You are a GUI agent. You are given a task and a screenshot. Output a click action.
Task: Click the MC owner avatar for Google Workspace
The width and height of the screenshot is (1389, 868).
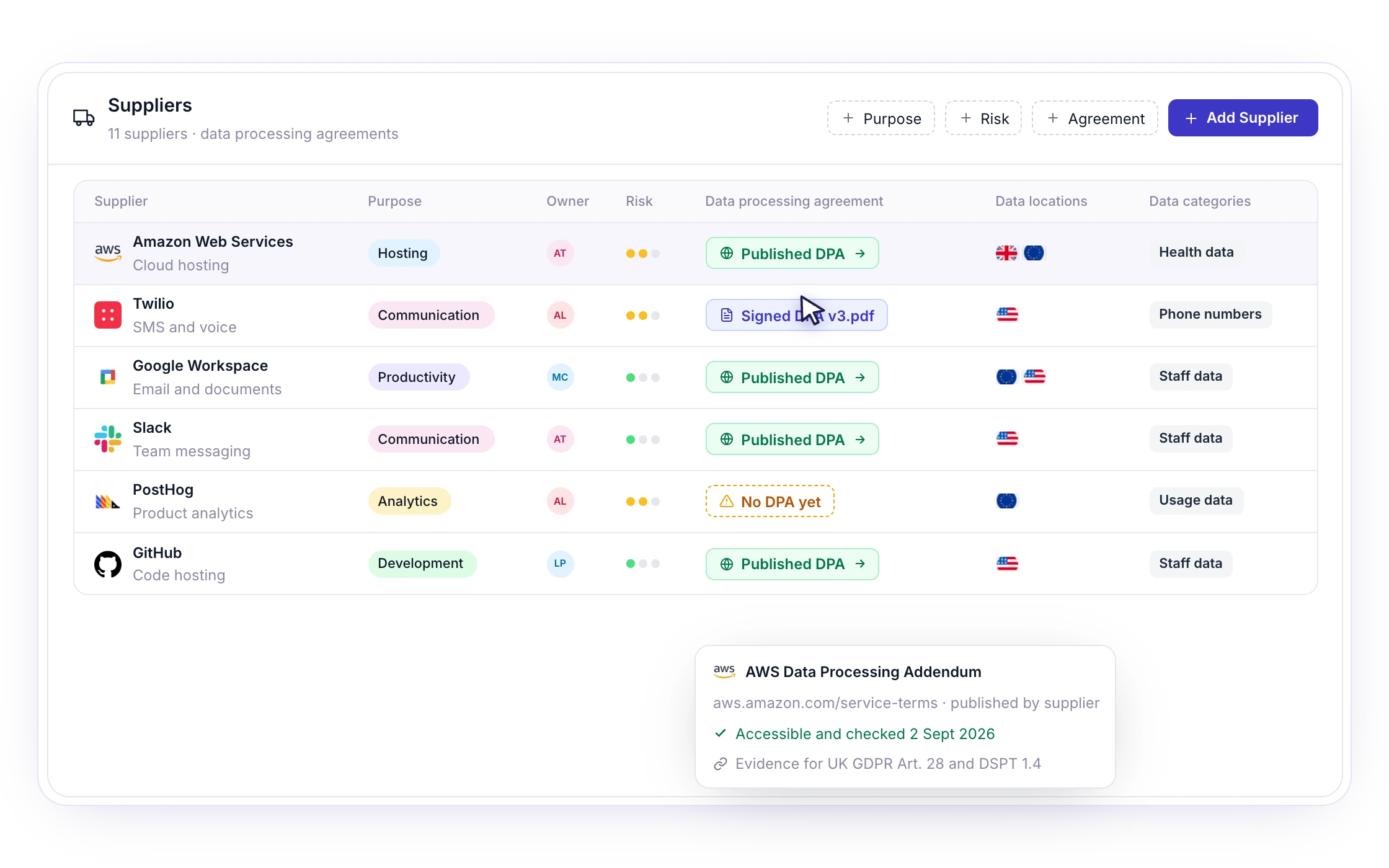click(560, 377)
